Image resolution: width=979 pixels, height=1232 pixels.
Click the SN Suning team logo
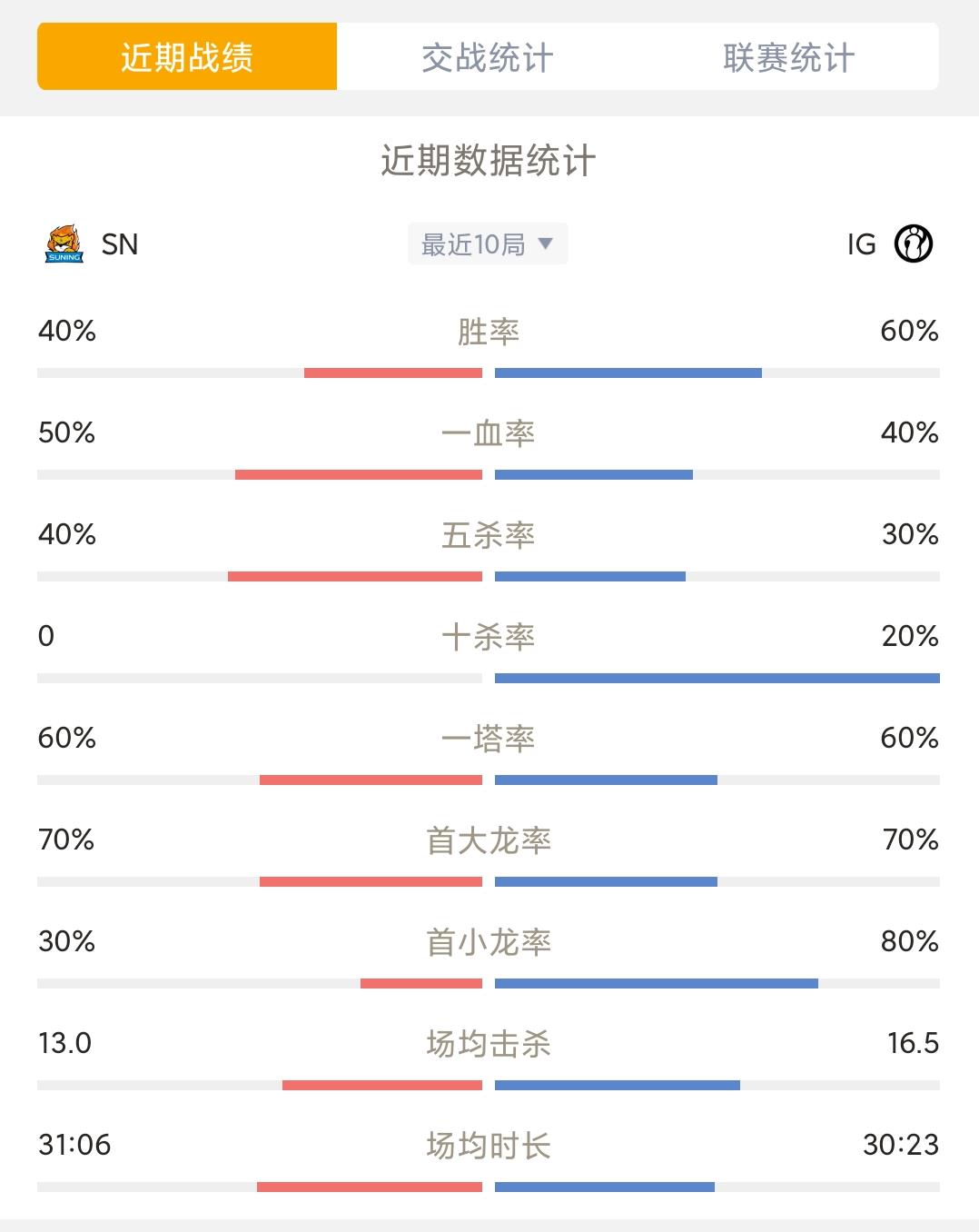[x=64, y=243]
